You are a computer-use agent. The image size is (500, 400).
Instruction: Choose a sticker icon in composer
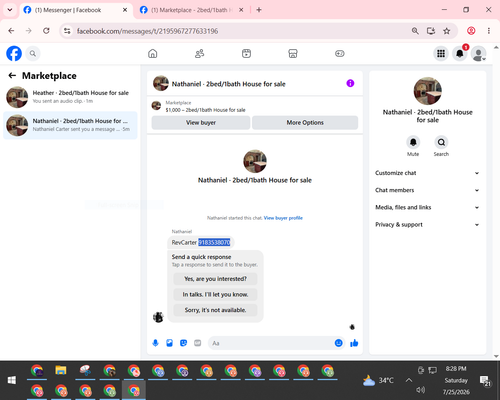pos(183,343)
